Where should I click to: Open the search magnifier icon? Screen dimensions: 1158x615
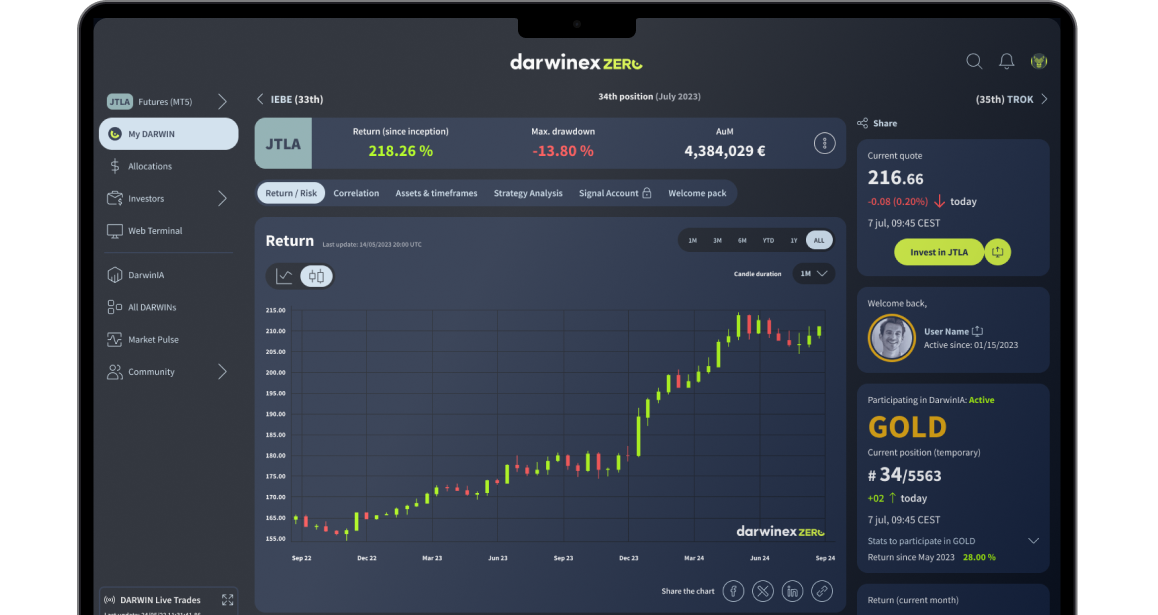[x=974, y=61]
